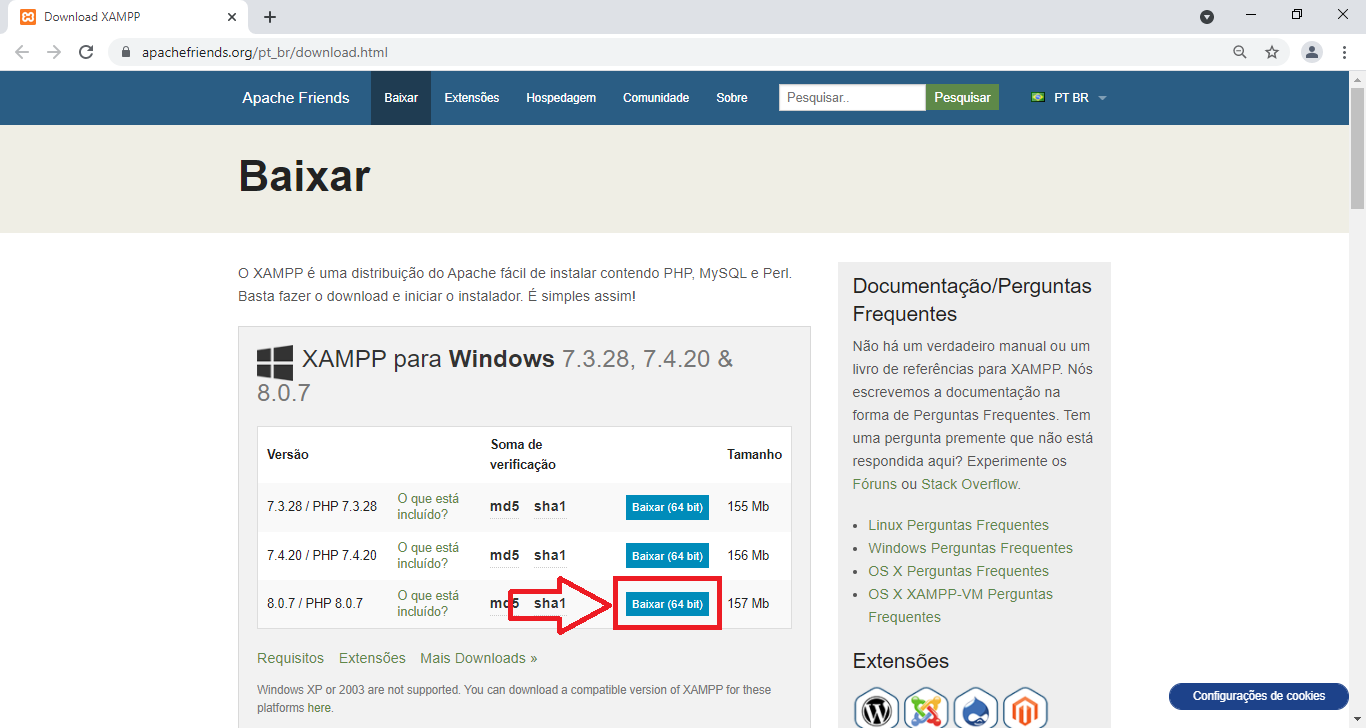
Task: Open the Hospedagem navigation menu
Action: pos(561,98)
